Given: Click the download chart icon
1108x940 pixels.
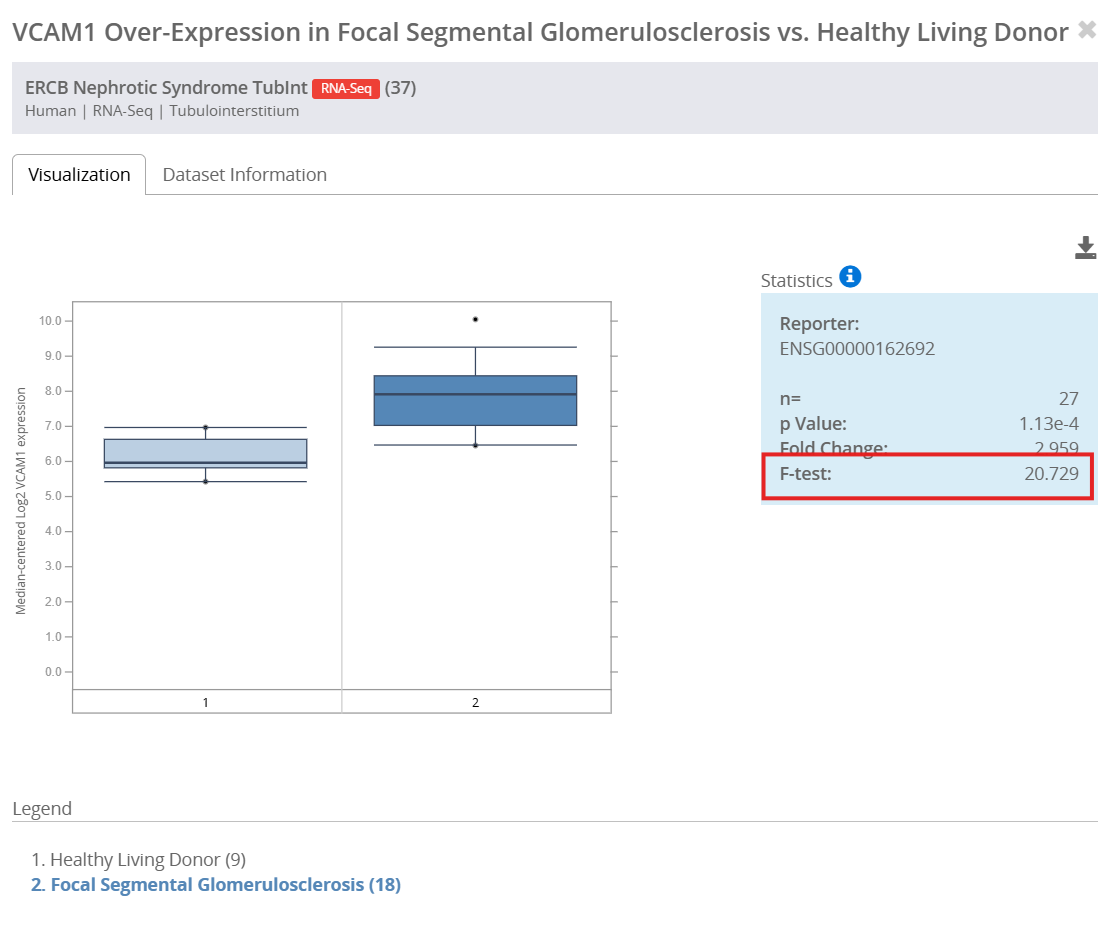Looking at the screenshot, I should [x=1085, y=247].
